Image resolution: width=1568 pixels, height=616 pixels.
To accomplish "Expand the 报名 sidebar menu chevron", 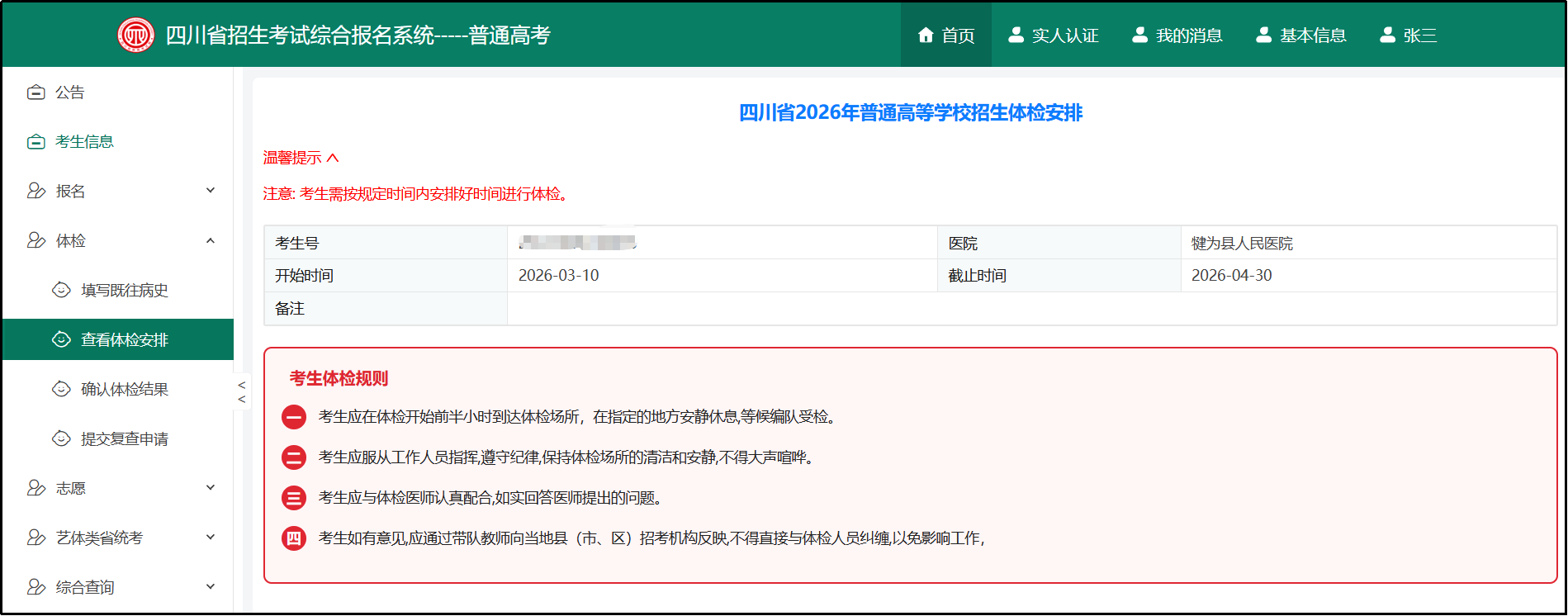I will pyautogui.click(x=211, y=191).
